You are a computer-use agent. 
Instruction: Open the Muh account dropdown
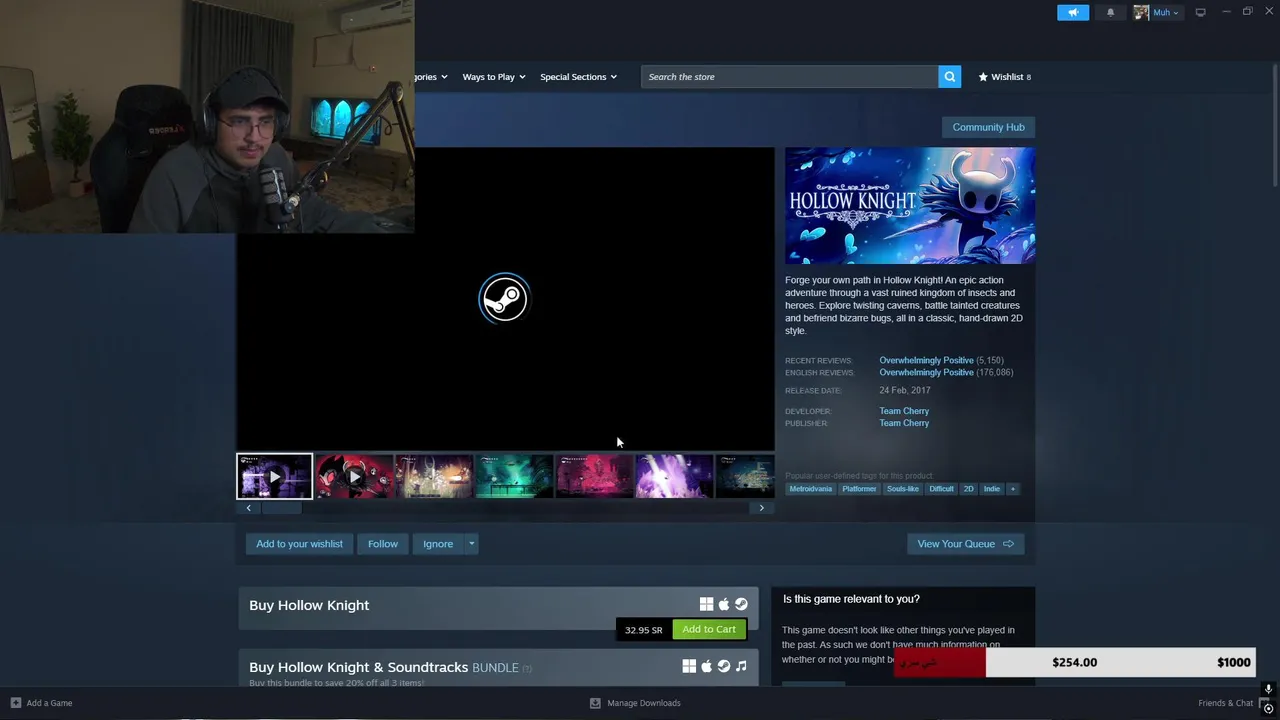coord(1156,12)
